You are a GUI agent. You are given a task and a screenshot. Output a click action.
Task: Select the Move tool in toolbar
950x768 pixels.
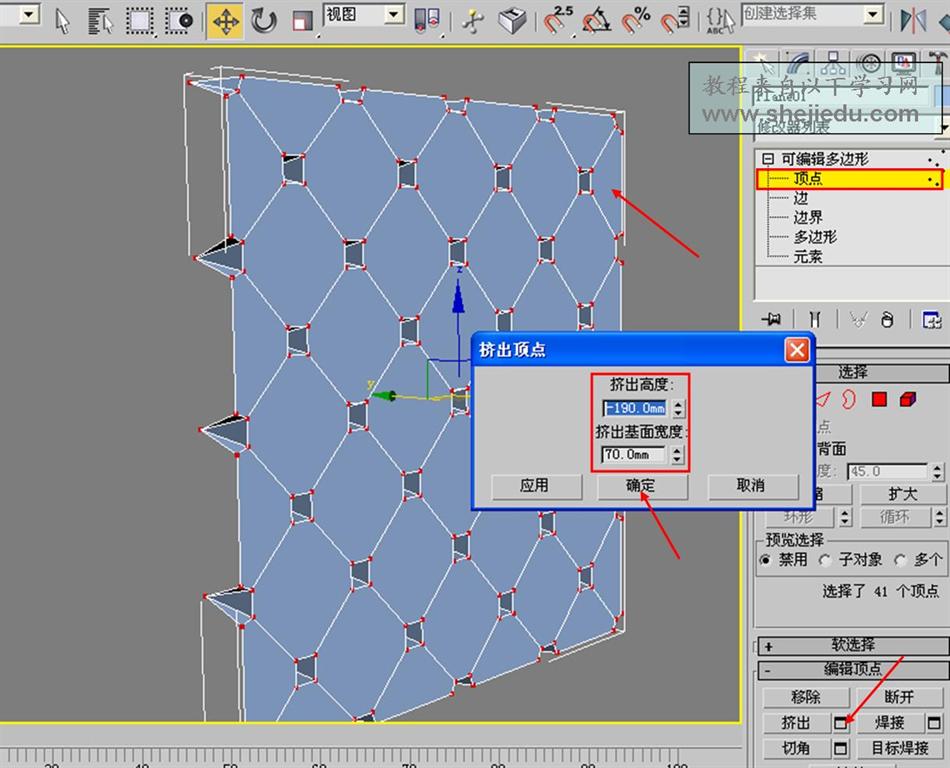(x=225, y=20)
